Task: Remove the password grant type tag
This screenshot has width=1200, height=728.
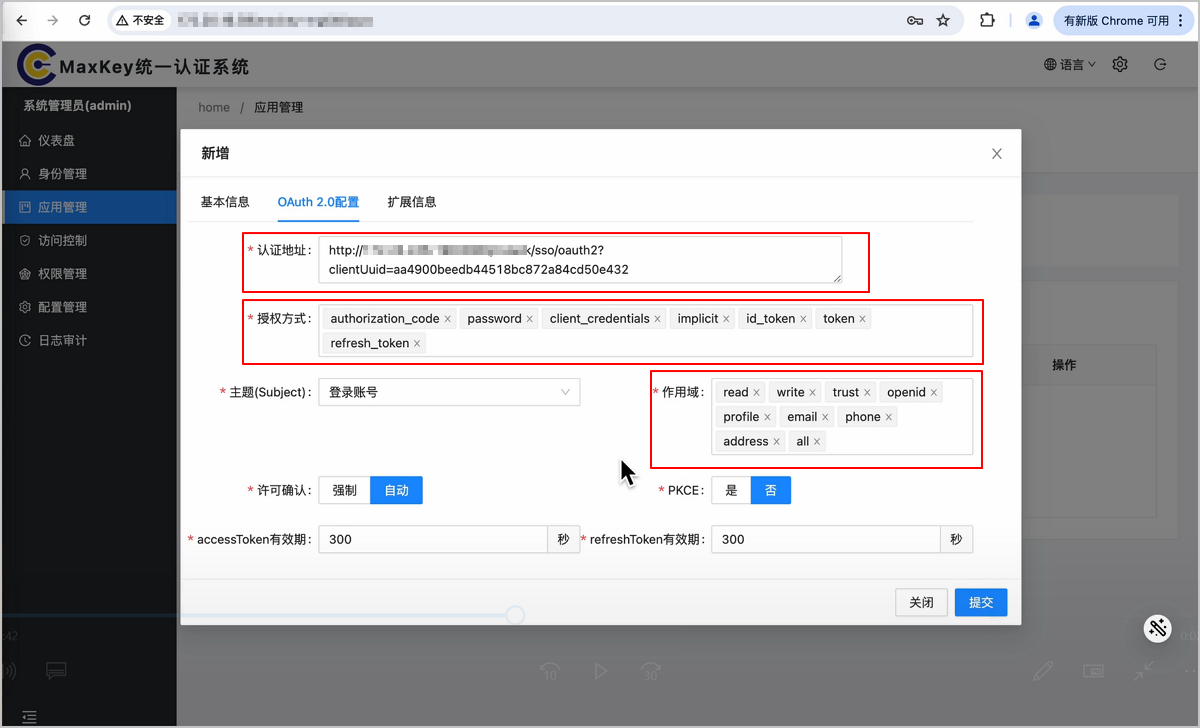Action: [x=530, y=319]
